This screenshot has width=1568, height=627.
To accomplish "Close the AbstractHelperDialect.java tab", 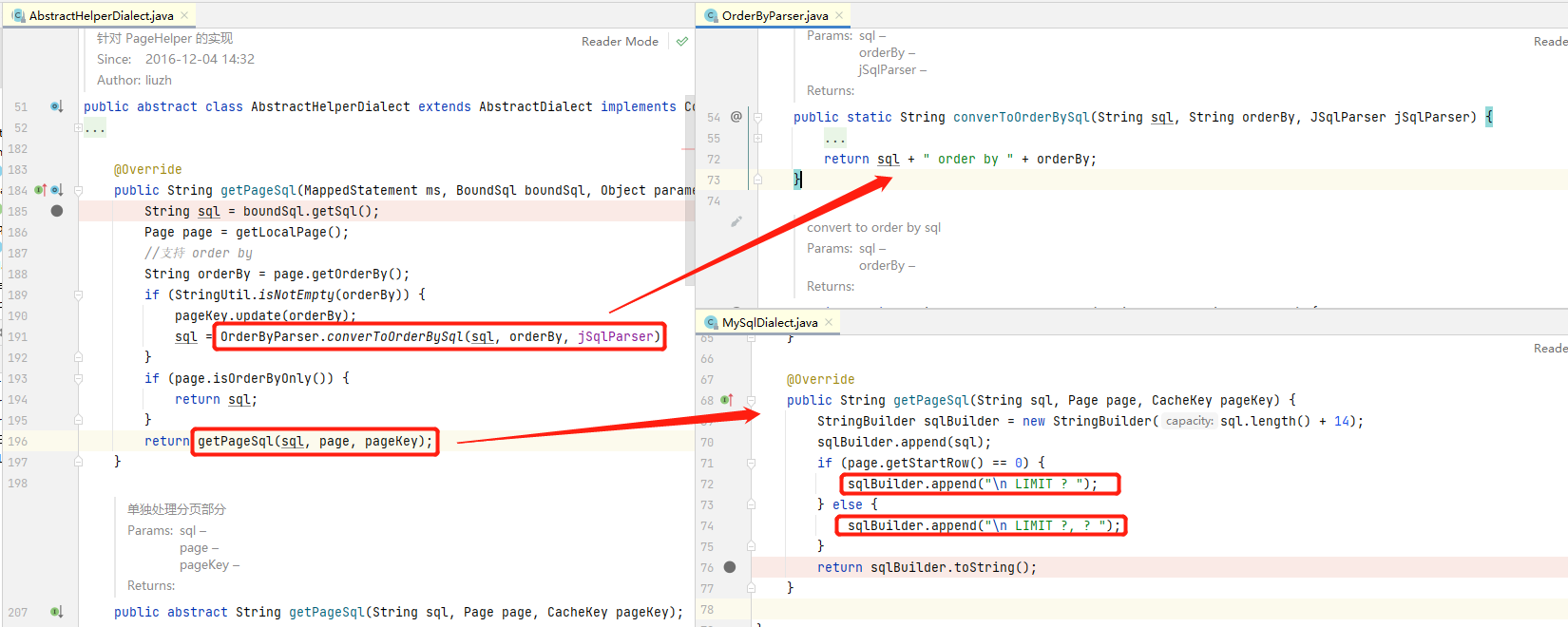I will 184,16.
